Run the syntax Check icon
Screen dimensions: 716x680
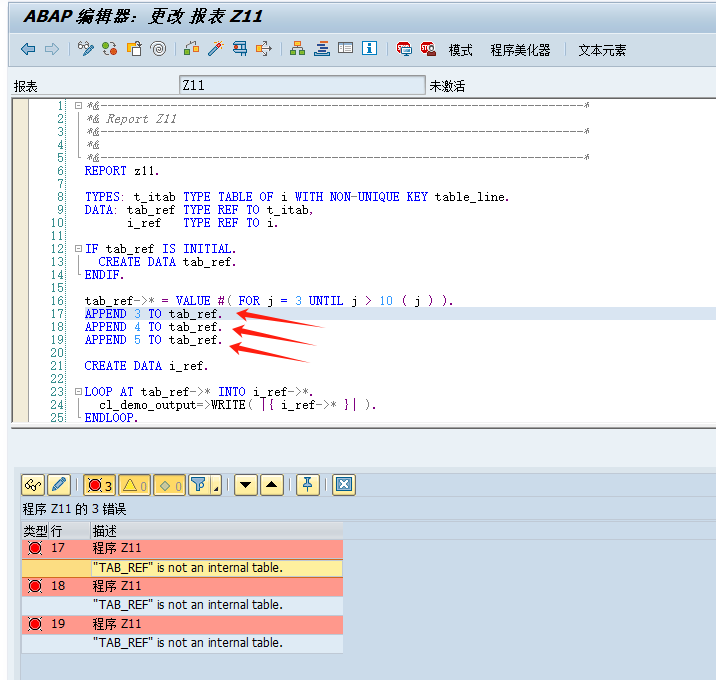[192, 48]
